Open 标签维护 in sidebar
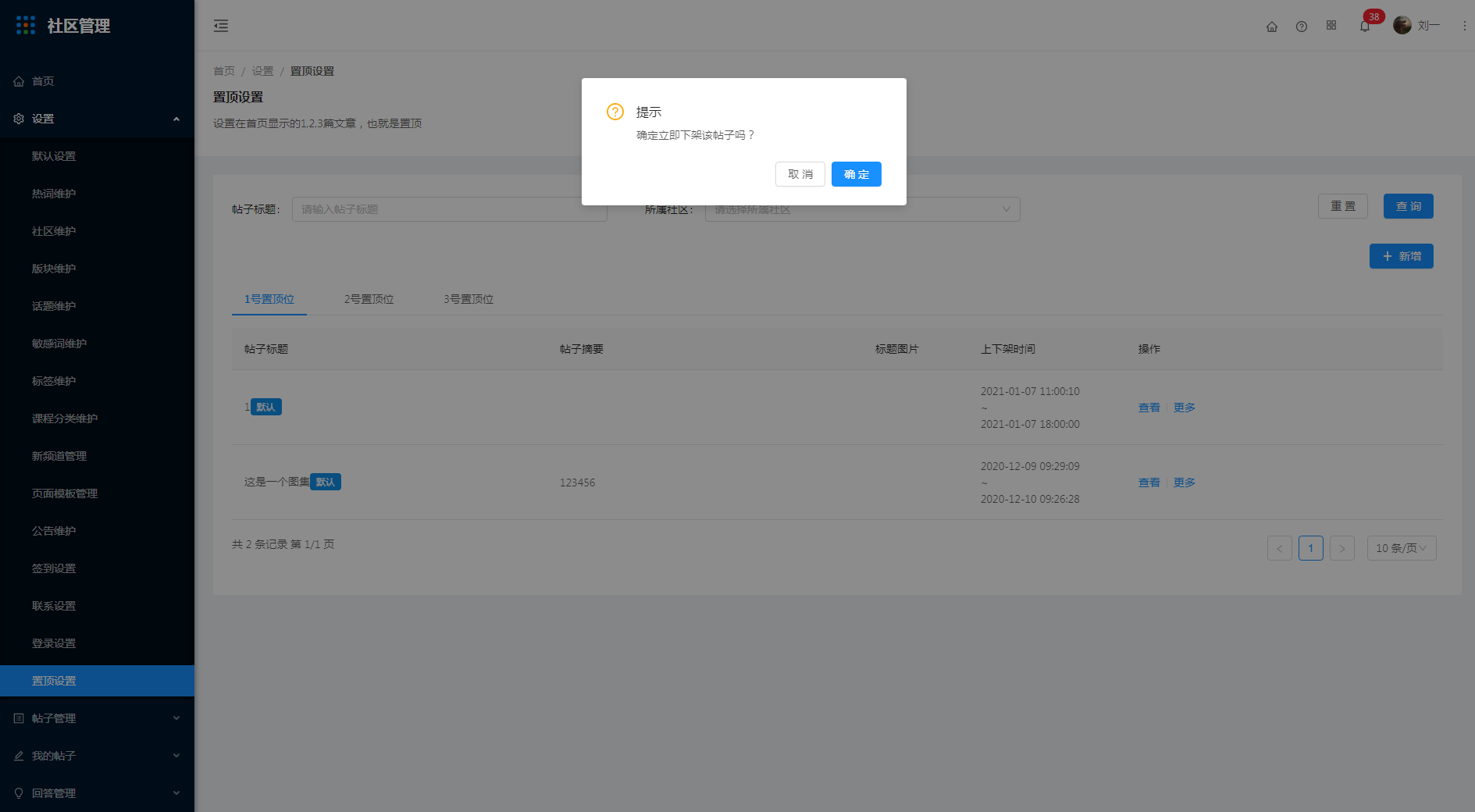Image resolution: width=1475 pixels, height=812 pixels. pyautogui.click(x=97, y=381)
